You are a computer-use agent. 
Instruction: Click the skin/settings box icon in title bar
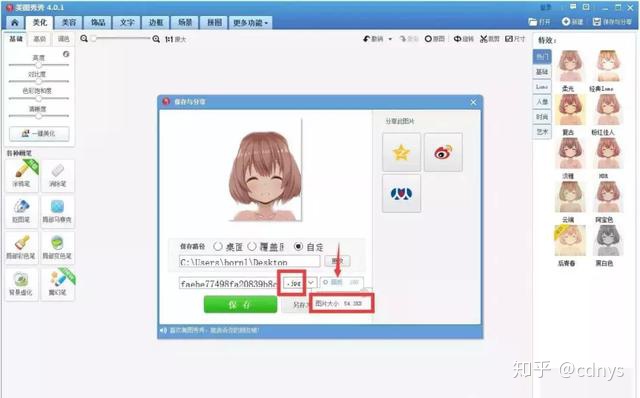(586, 7)
